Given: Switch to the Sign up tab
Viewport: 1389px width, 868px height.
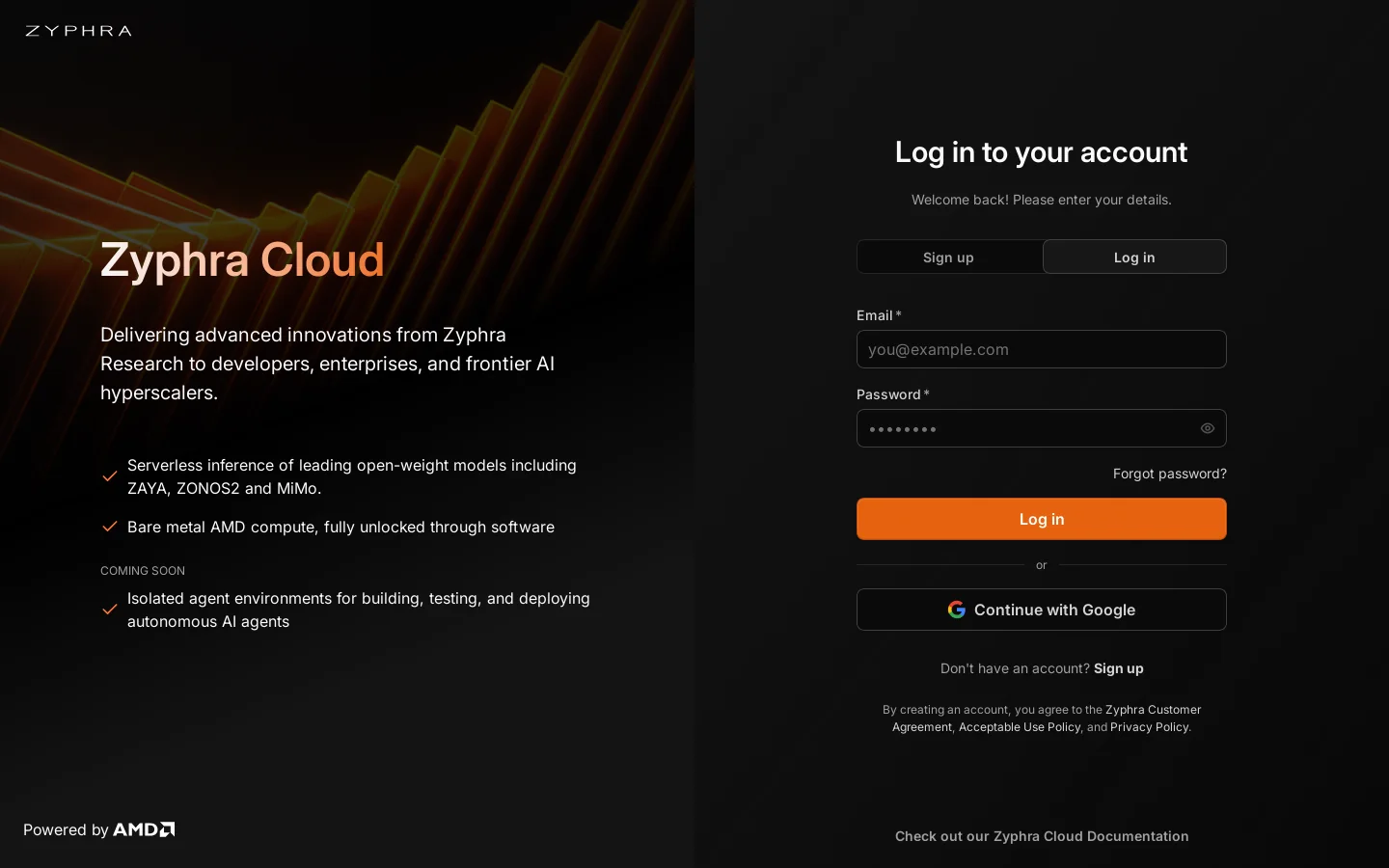Looking at the screenshot, I should (x=949, y=258).
